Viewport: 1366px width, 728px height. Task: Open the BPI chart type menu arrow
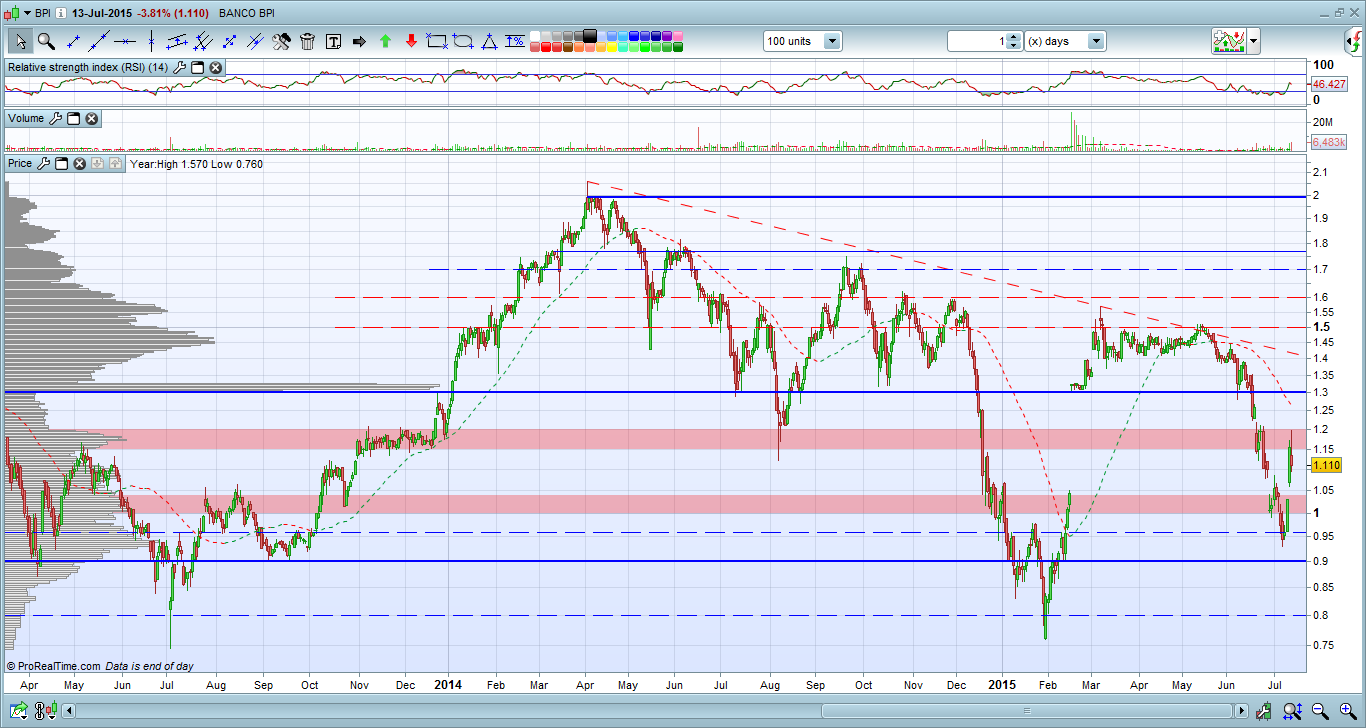[27, 13]
